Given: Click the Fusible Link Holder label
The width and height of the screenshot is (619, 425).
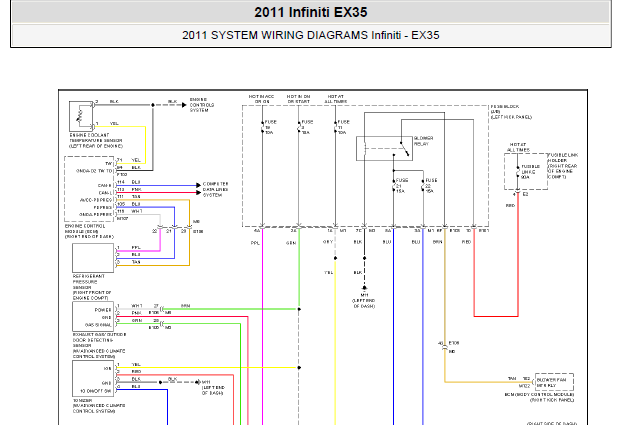Looking at the screenshot, I should 563,166.
